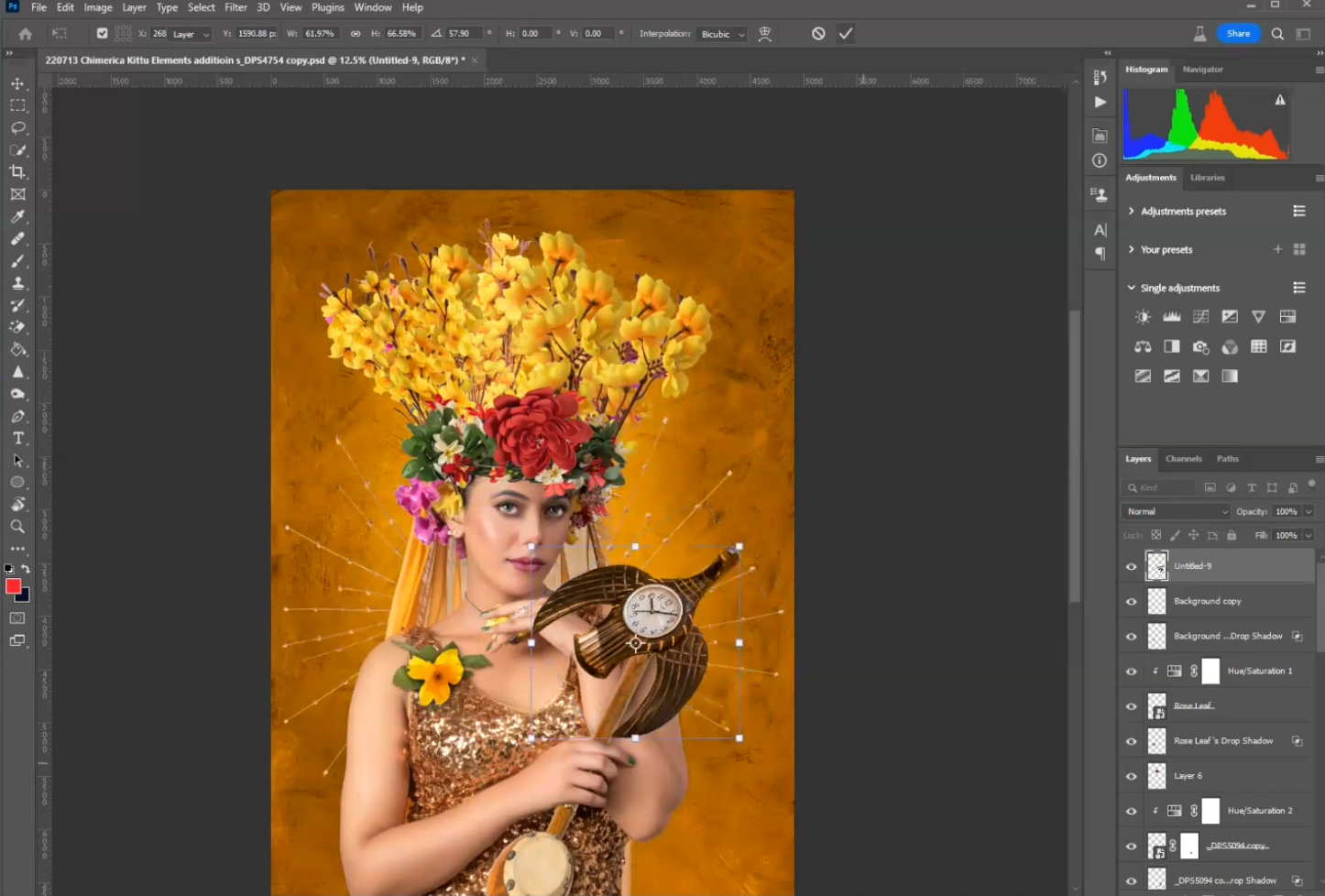Commit the transform with the checkmark
The image size is (1325, 896).
(x=846, y=34)
